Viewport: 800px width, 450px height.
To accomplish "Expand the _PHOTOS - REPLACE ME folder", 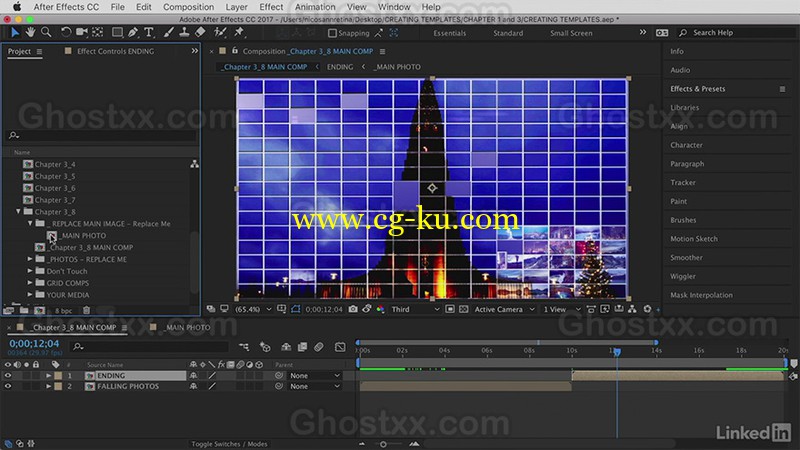I will (x=30, y=259).
